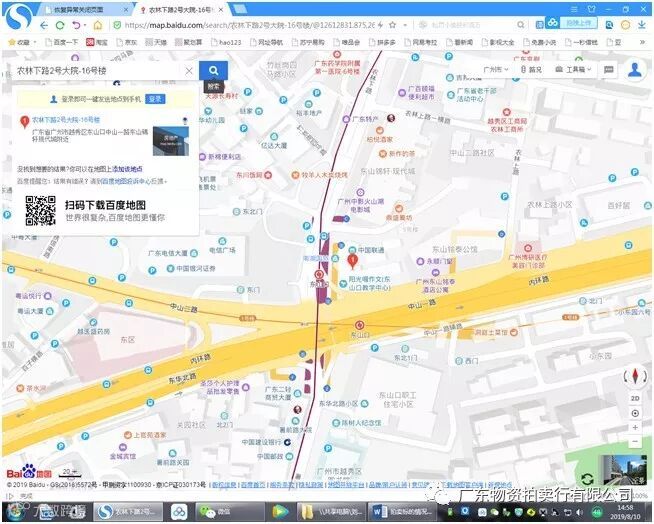
Task: Click the map.baidu.com address bar
Action: pyautogui.click(x=249, y=25)
